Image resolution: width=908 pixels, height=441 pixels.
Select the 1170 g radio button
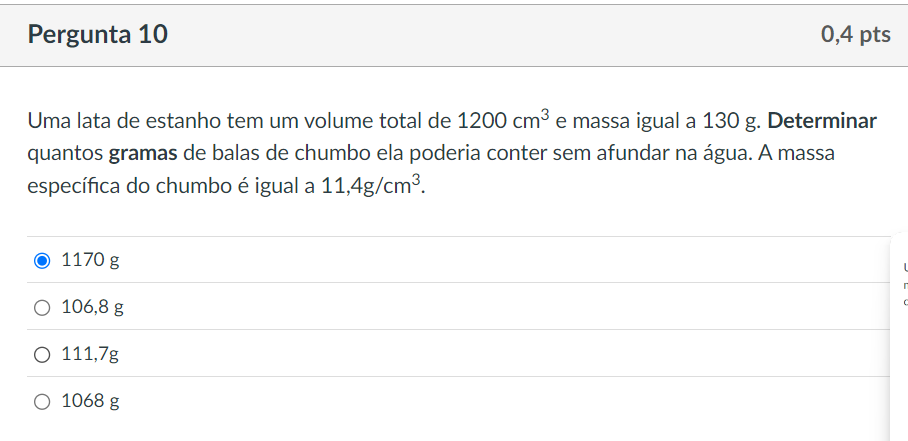[x=42, y=261]
